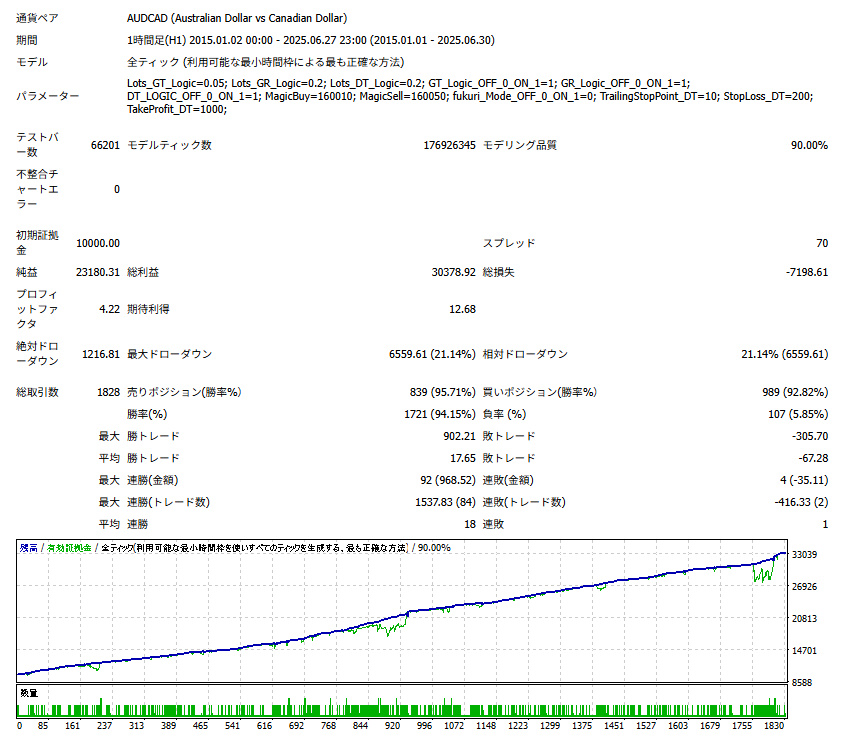Click the '20813' y-axis label on chart

[804, 619]
